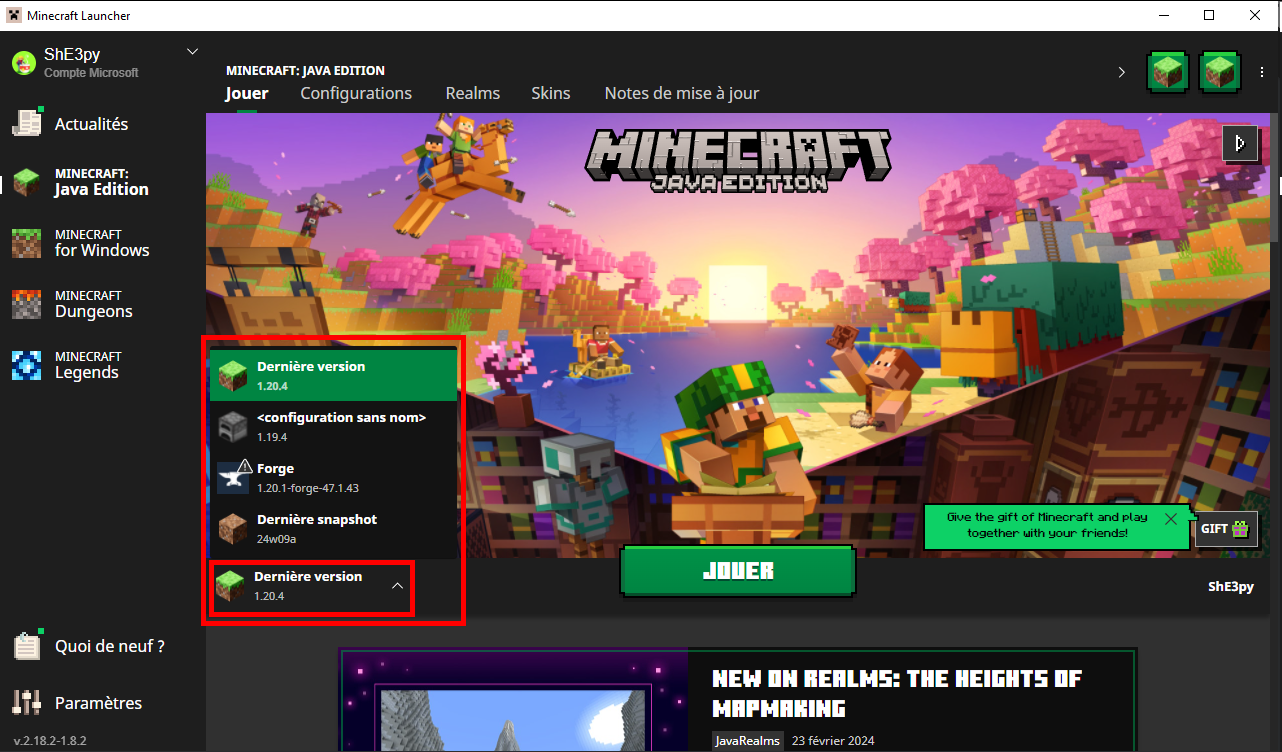
Task: Open the Realms tab
Action: pos(473,93)
